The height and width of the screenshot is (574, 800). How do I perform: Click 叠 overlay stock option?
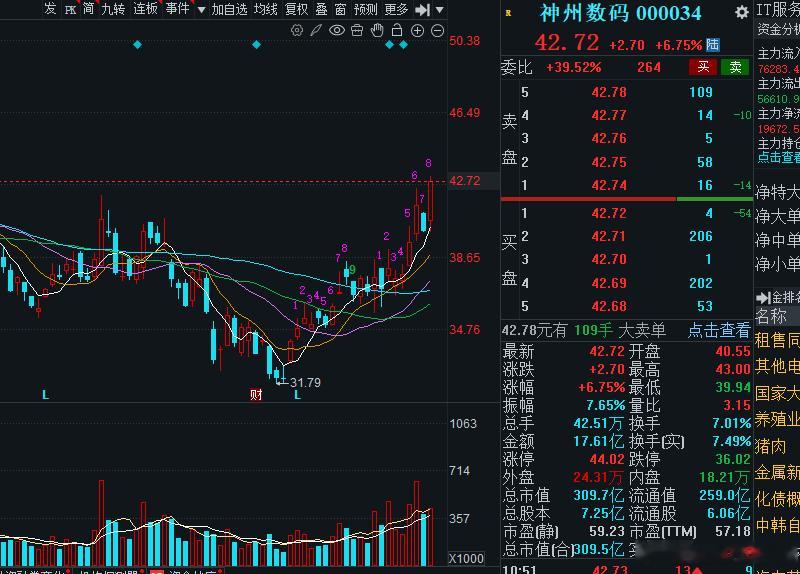pyautogui.click(x=321, y=9)
